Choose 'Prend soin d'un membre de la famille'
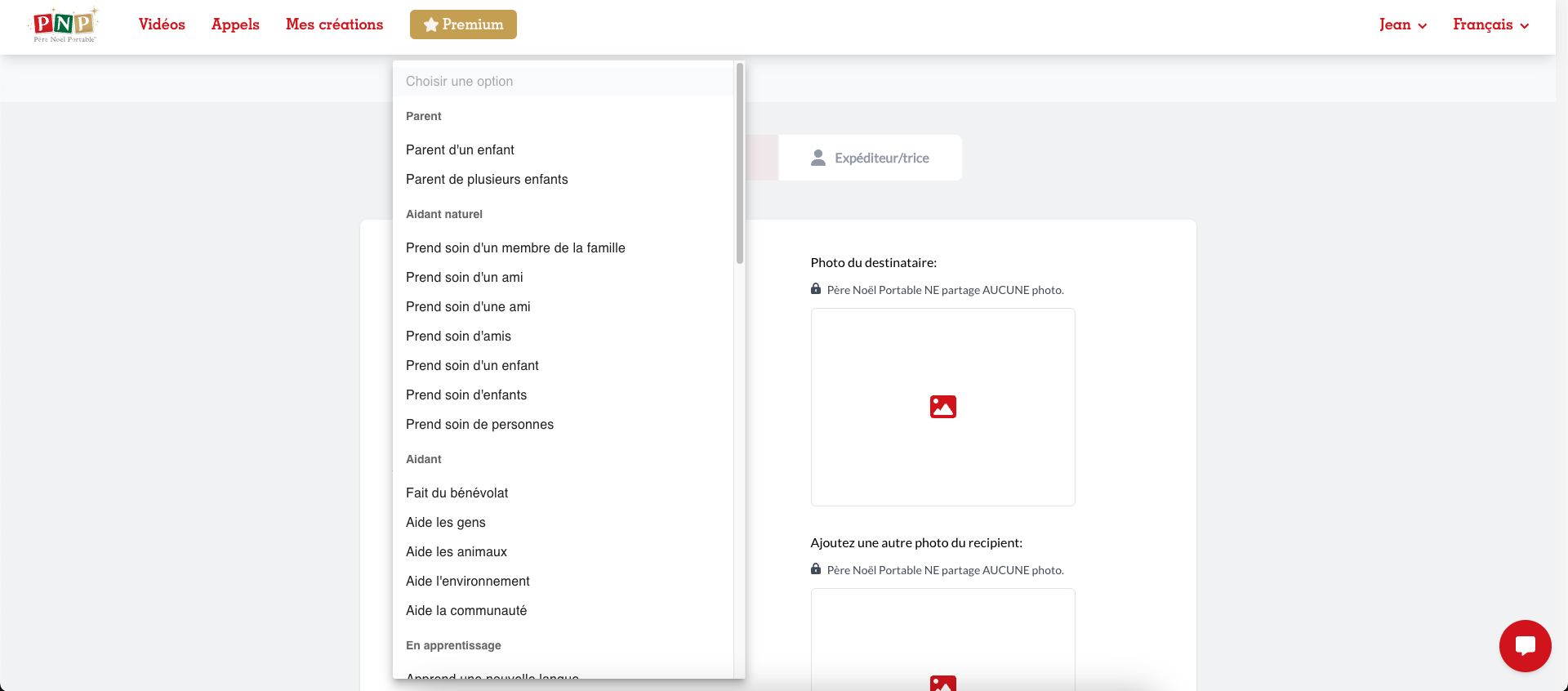The image size is (1568, 691). click(x=563, y=247)
